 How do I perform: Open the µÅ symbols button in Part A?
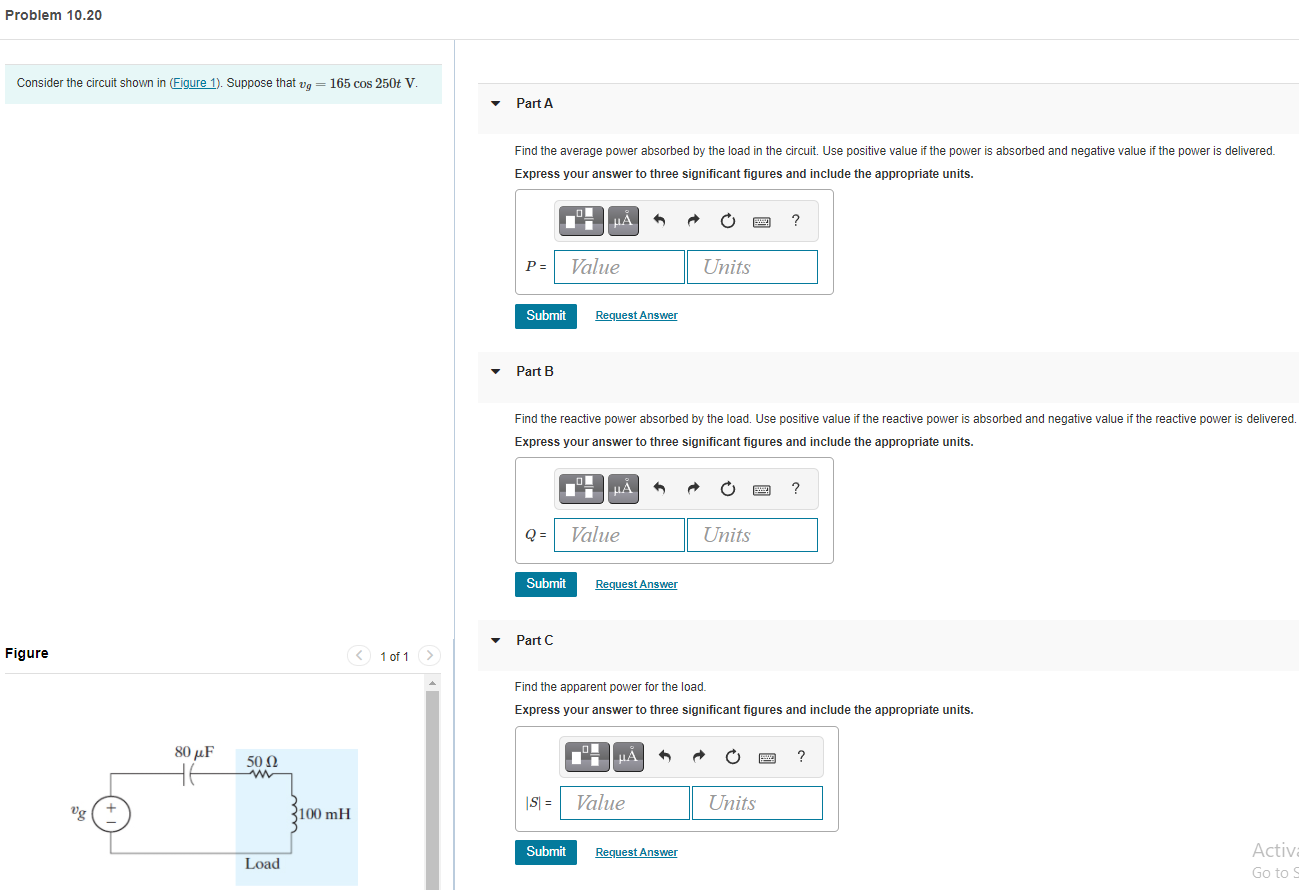624,220
